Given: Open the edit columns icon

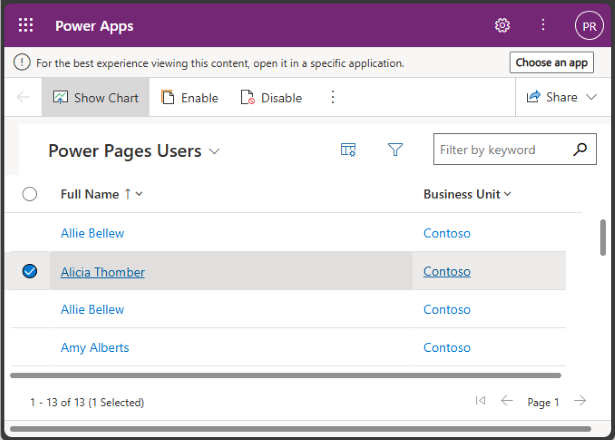Looking at the screenshot, I should point(348,150).
